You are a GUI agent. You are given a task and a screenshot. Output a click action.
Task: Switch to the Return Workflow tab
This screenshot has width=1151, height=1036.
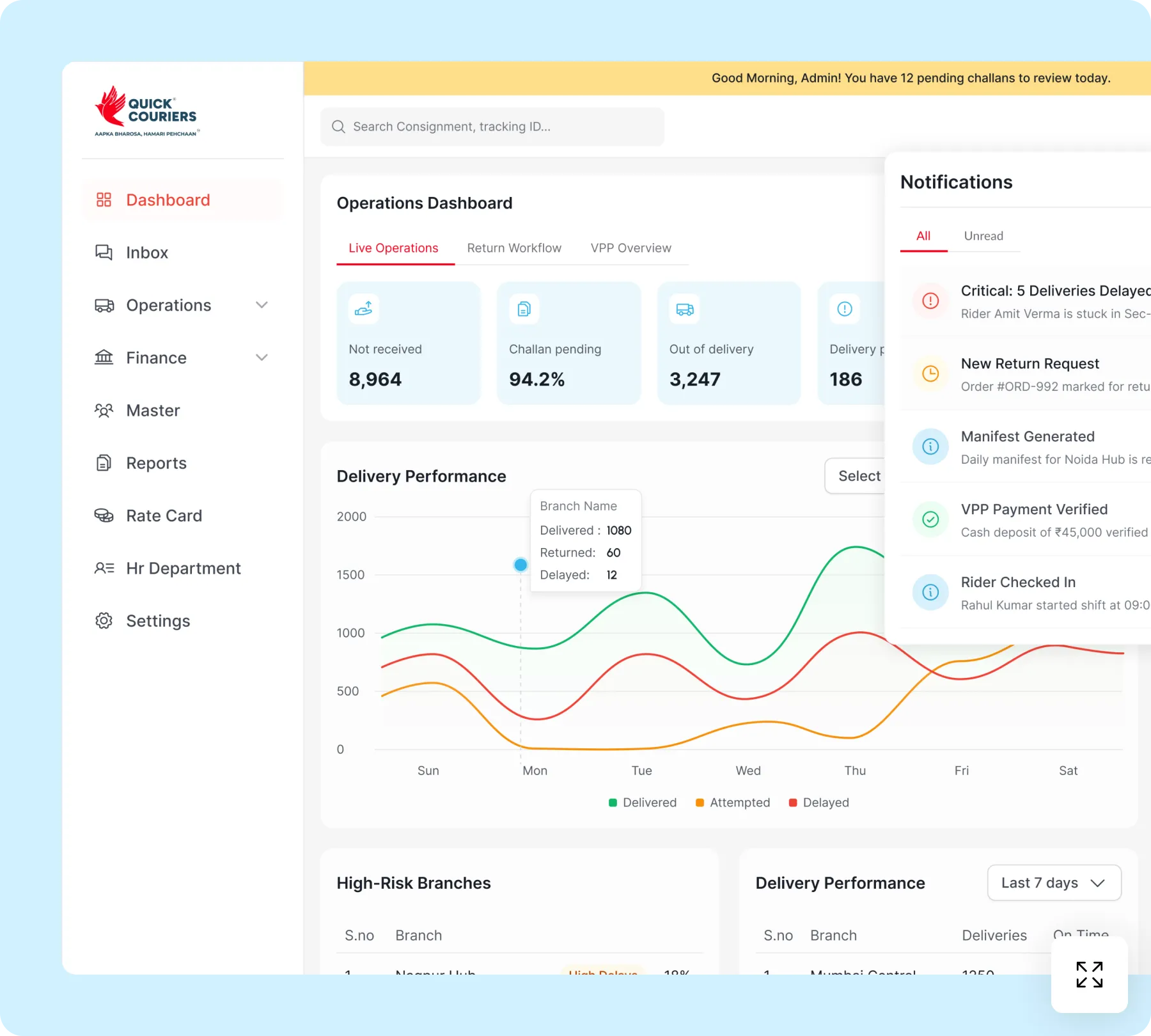click(514, 248)
